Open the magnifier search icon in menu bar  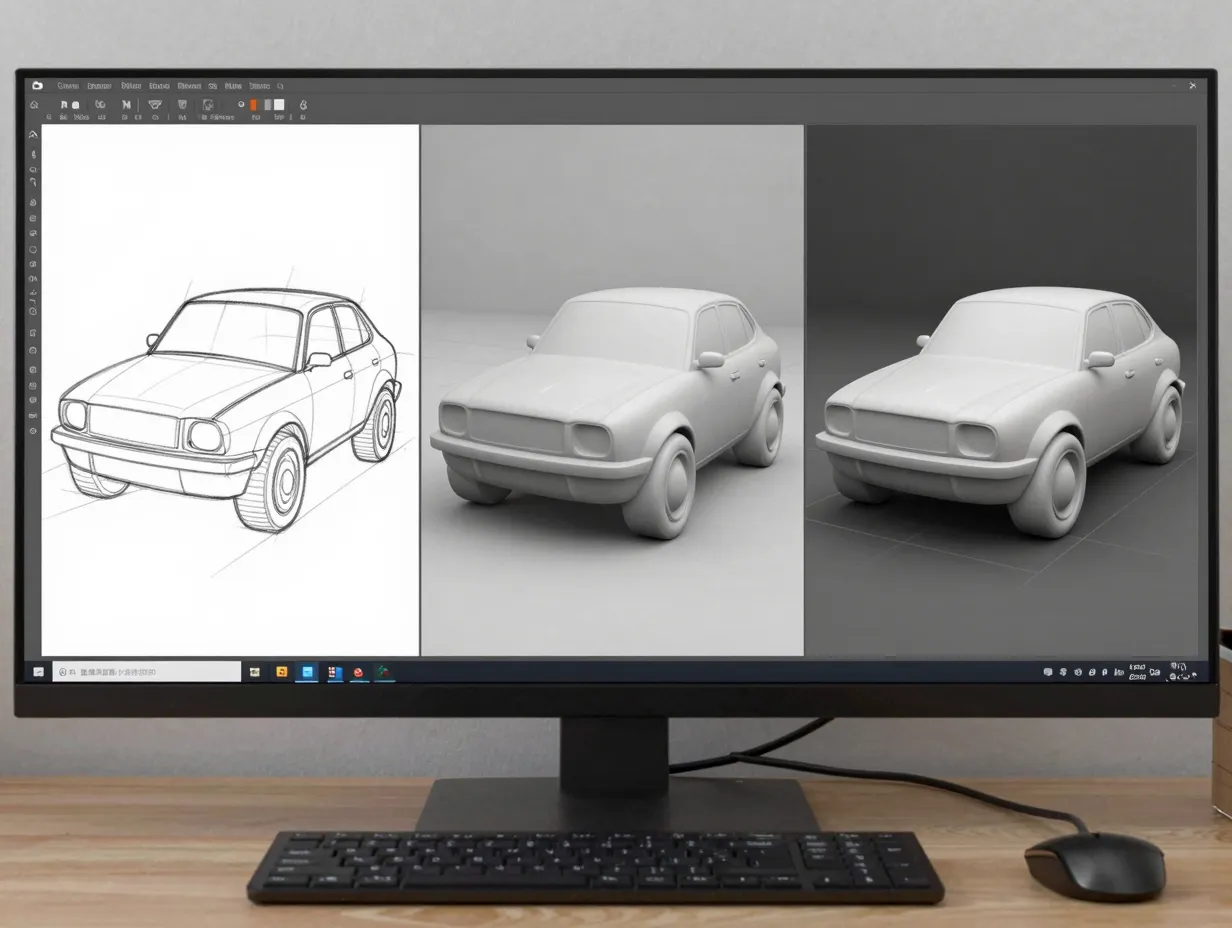tap(280, 86)
